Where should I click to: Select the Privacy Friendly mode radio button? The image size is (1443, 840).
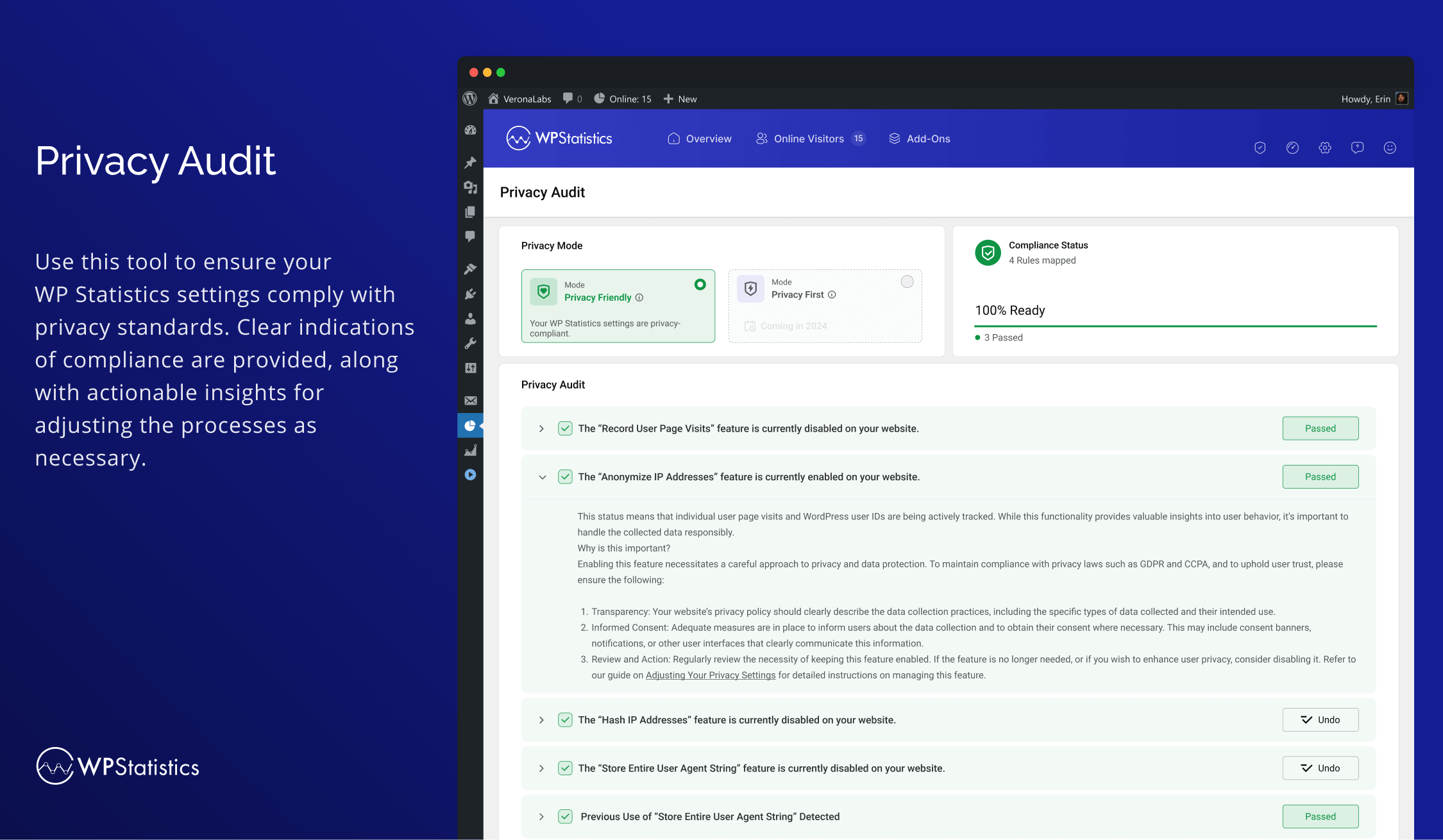pyautogui.click(x=699, y=284)
